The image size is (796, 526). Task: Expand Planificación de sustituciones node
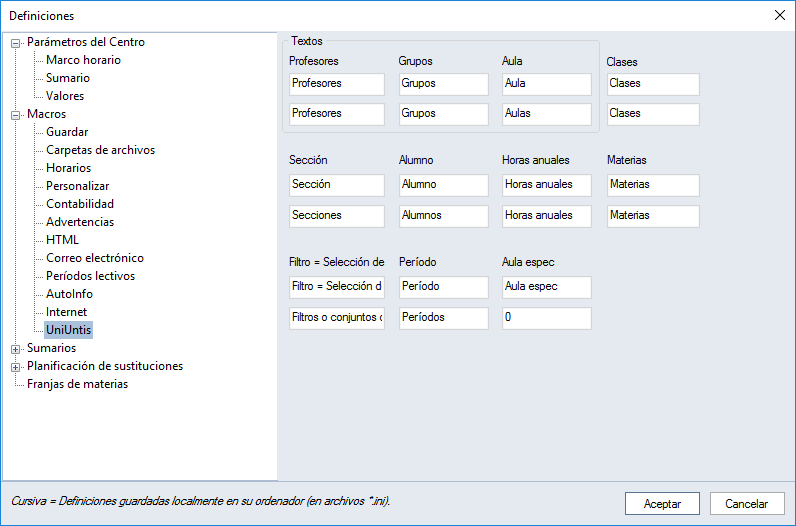(x=16, y=368)
